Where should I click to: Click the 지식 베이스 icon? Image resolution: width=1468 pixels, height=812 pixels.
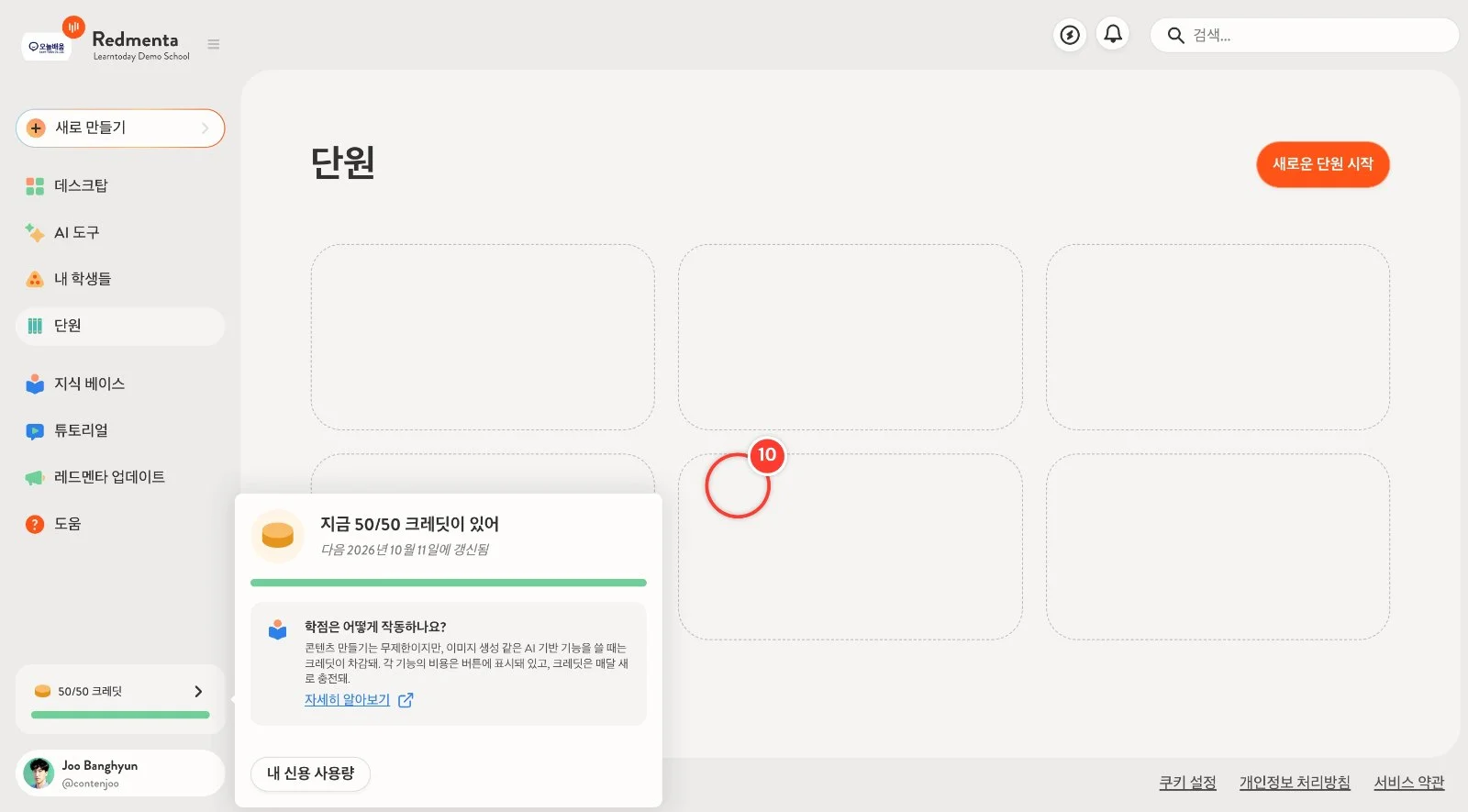(x=35, y=384)
